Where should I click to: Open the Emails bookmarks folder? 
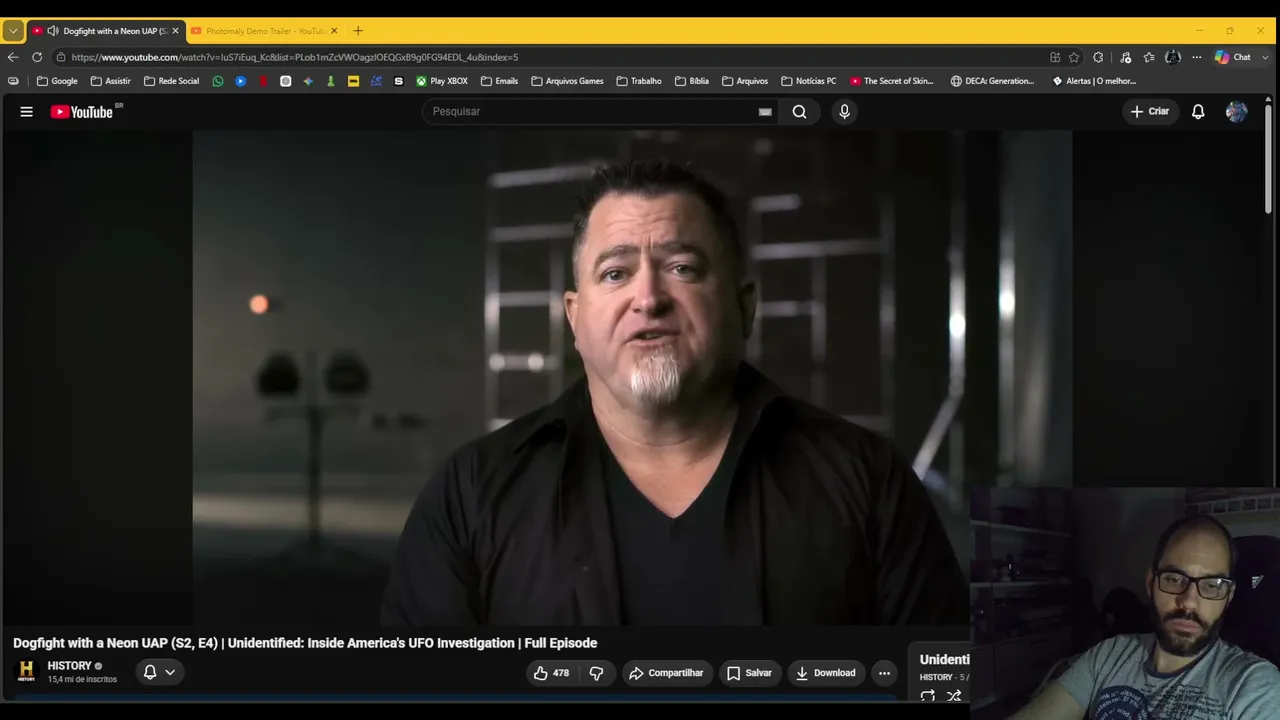pyautogui.click(x=500, y=81)
